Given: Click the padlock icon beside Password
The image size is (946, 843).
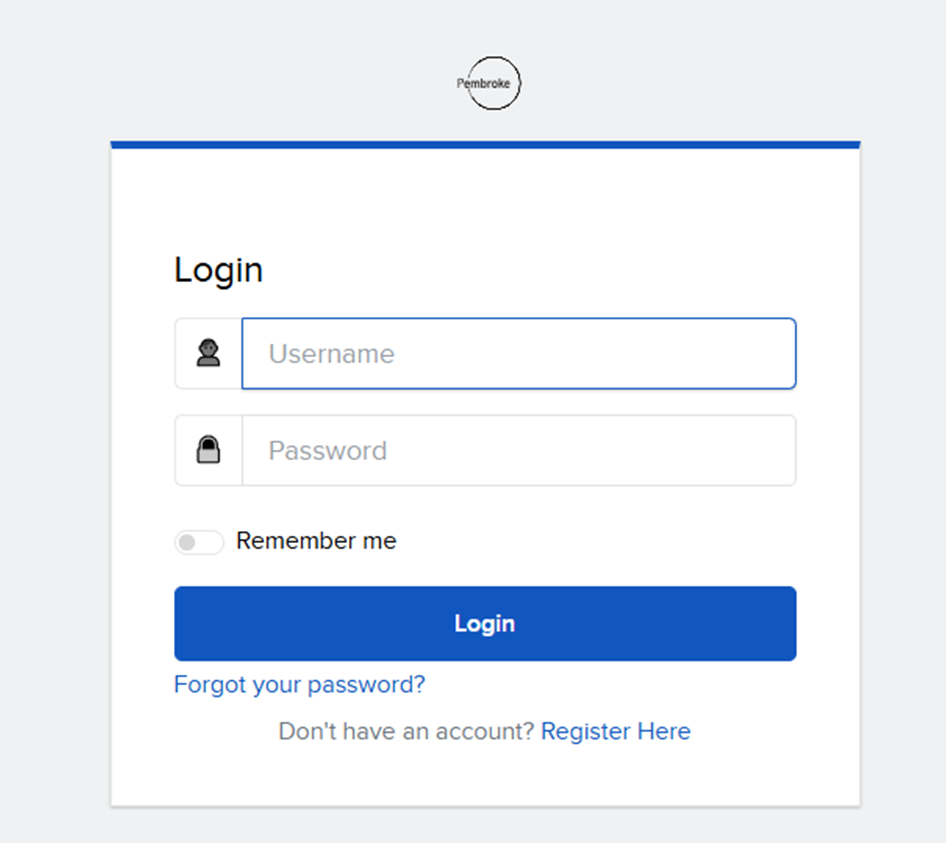Looking at the screenshot, I should pos(208,450).
